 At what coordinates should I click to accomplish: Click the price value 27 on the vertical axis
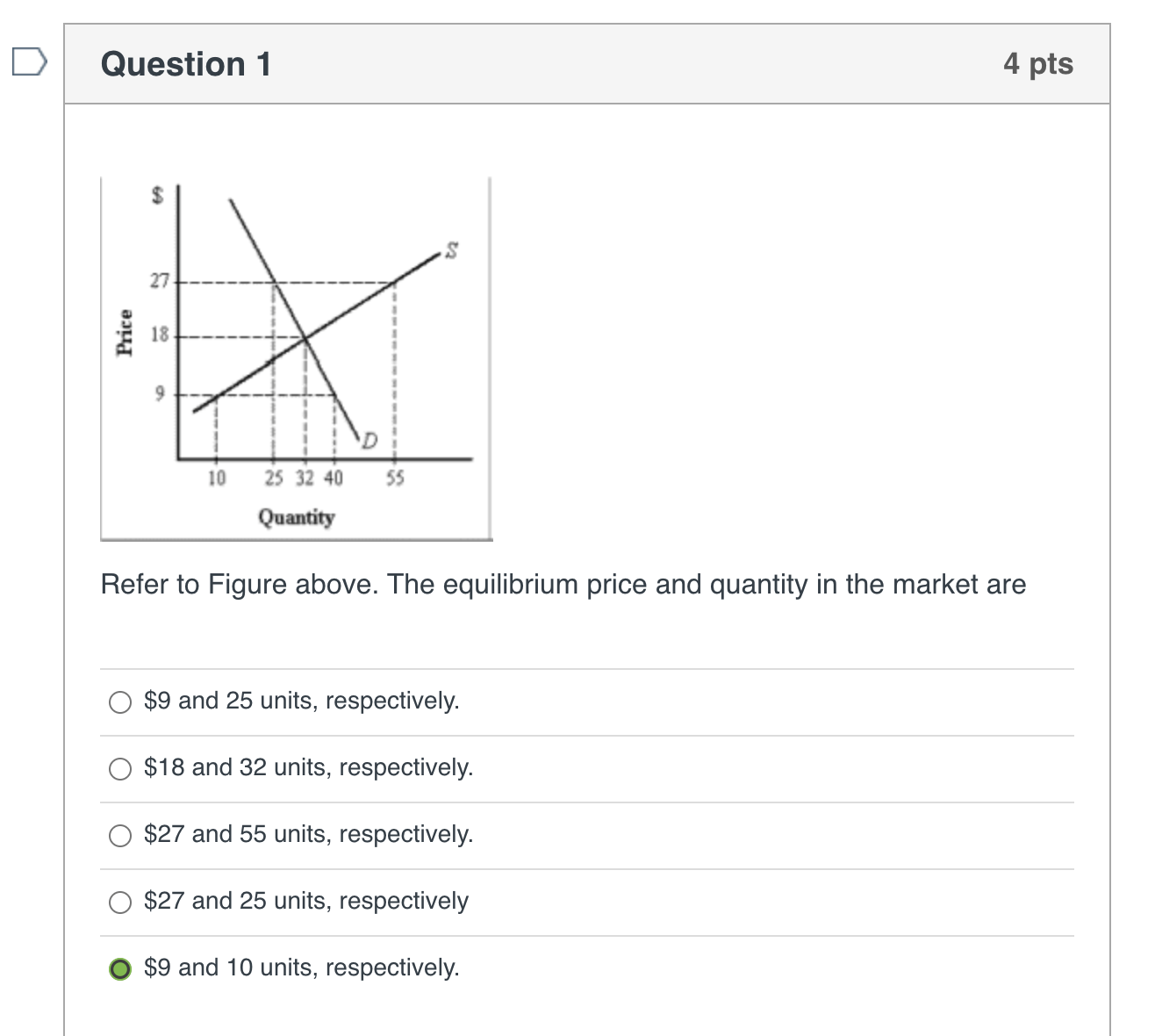(x=159, y=282)
